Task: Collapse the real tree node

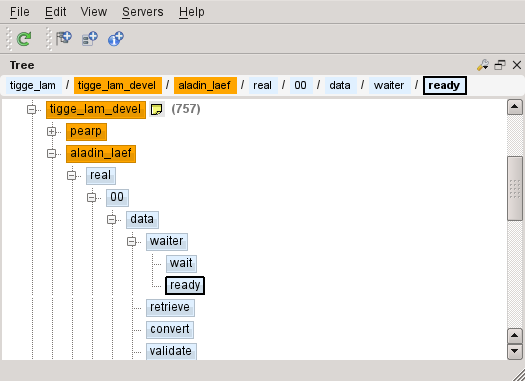Action: pos(71,175)
